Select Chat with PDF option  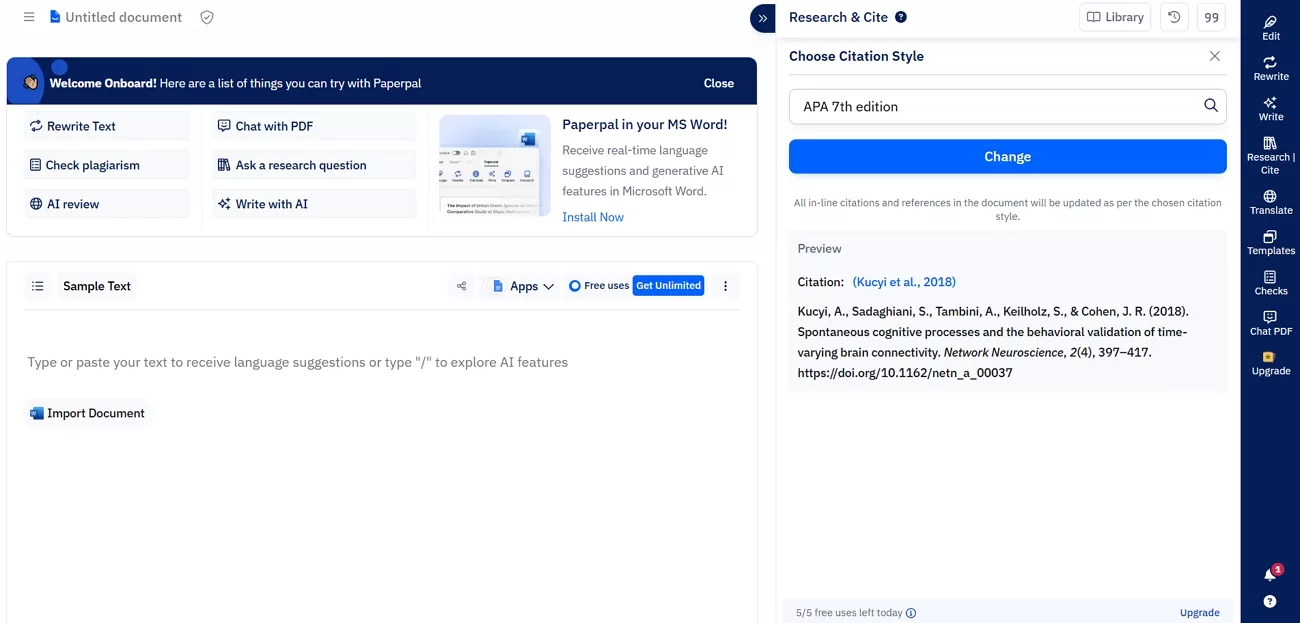[314, 126]
